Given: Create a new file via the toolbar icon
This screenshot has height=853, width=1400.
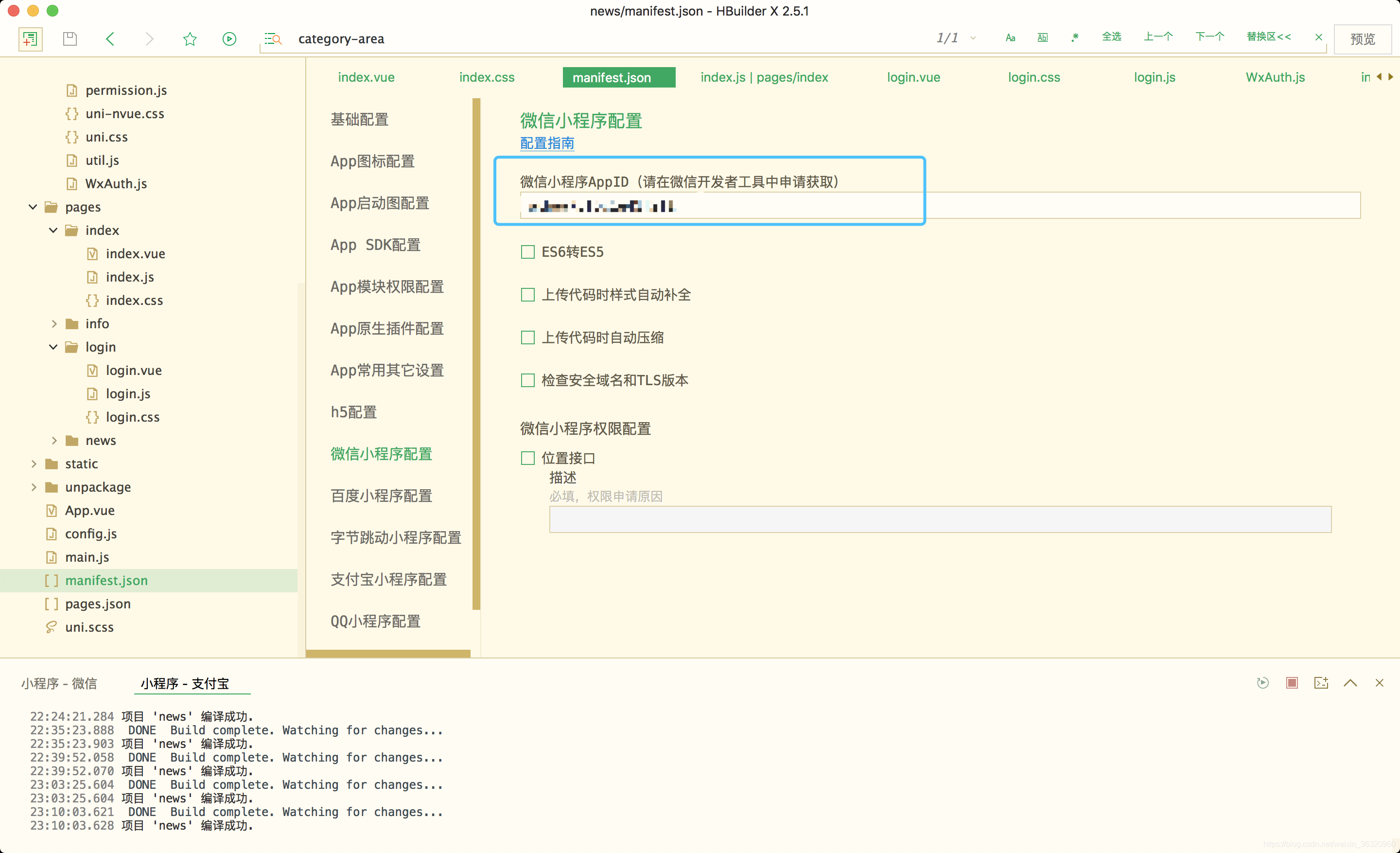Looking at the screenshot, I should [x=30, y=38].
